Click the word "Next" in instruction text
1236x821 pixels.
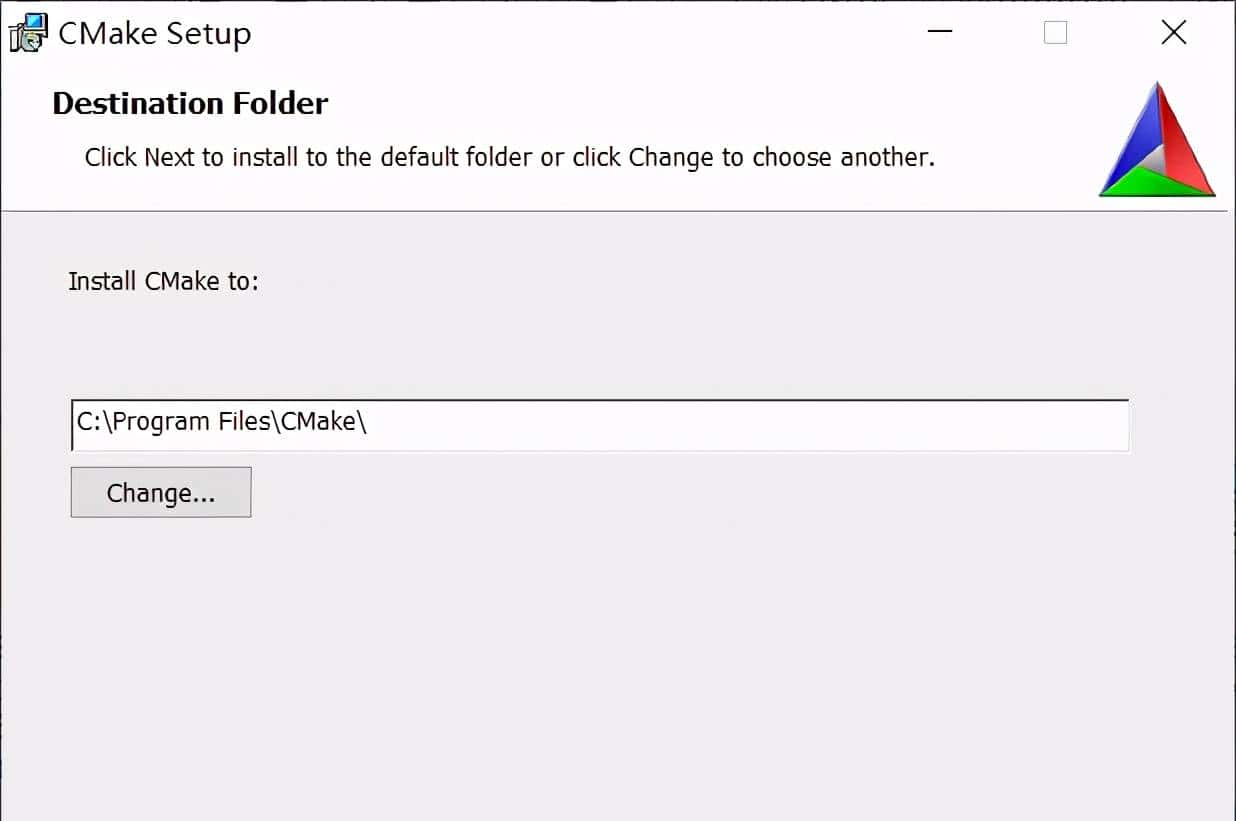point(170,157)
